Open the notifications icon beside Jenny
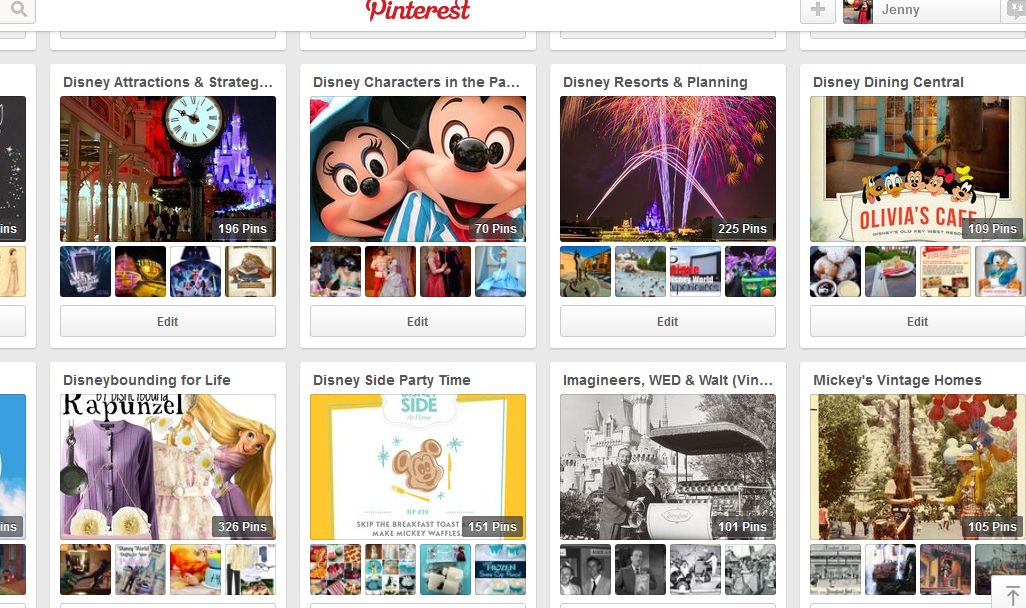This screenshot has height=608, width=1026. pyautogui.click(x=1016, y=10)
